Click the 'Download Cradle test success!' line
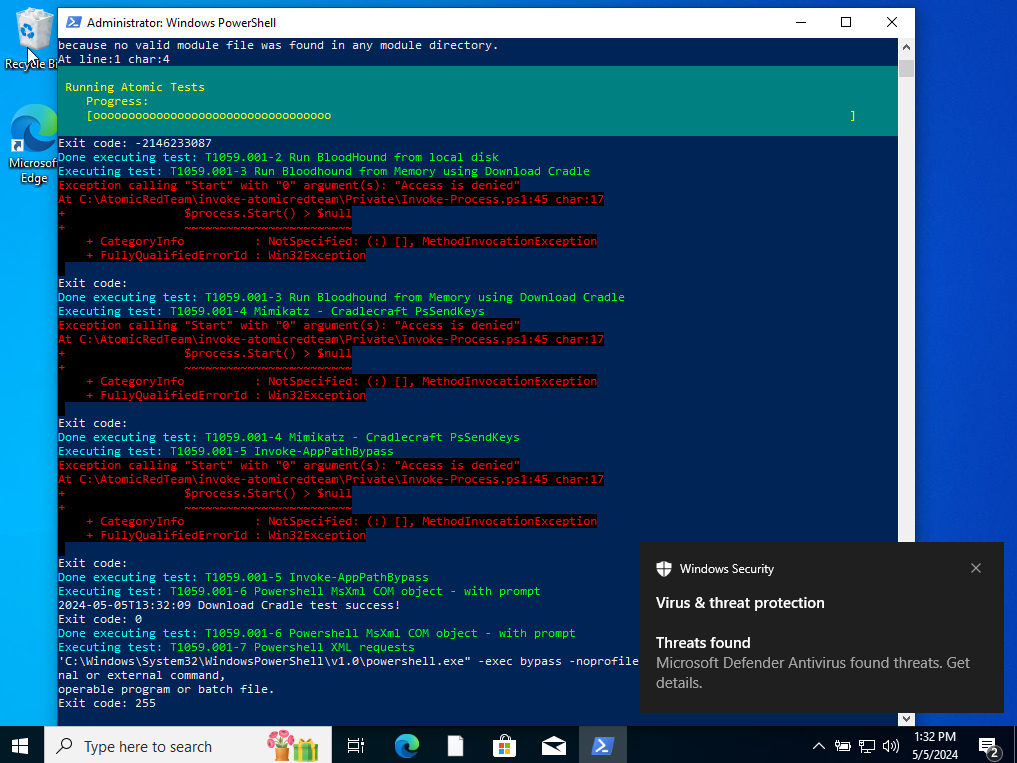 [229, 605]
